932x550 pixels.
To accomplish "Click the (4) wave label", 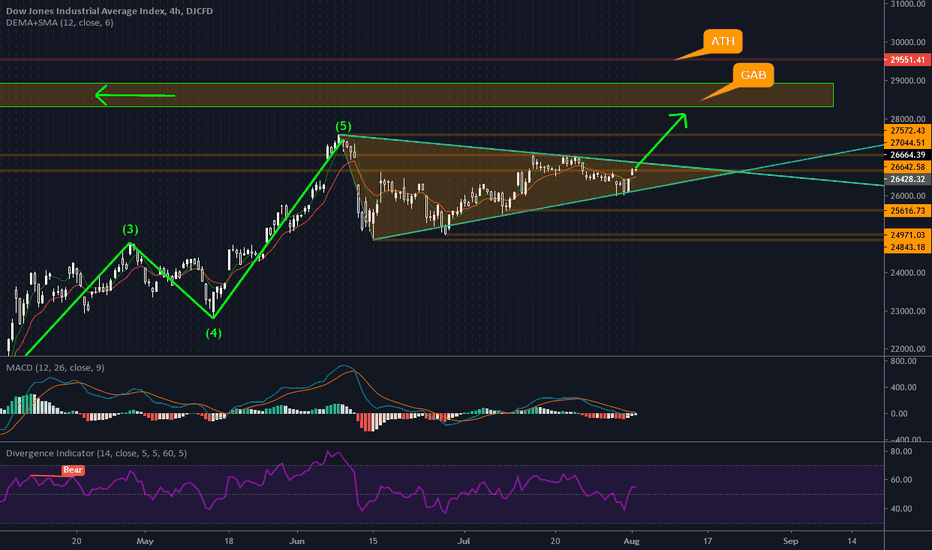I will click(x=213, y=333).
